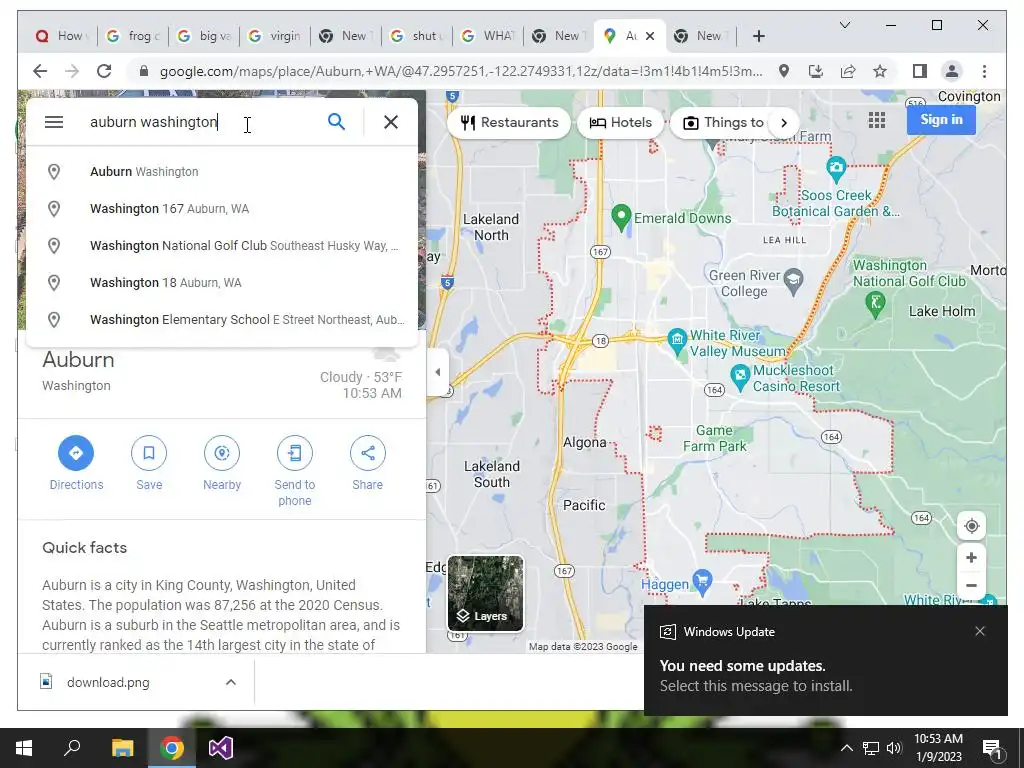Image resolution: width=1024 pixels, height=768 pixels.
Task: Switch to the 'big va' Google tab
Action: tap(204, 36)
